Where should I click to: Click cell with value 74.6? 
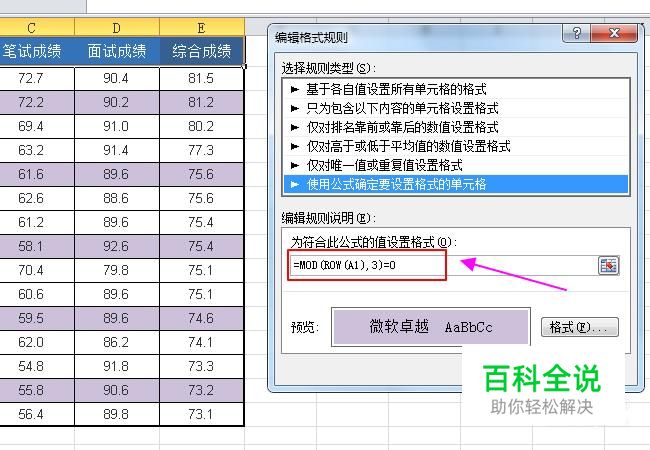point(202,319)
